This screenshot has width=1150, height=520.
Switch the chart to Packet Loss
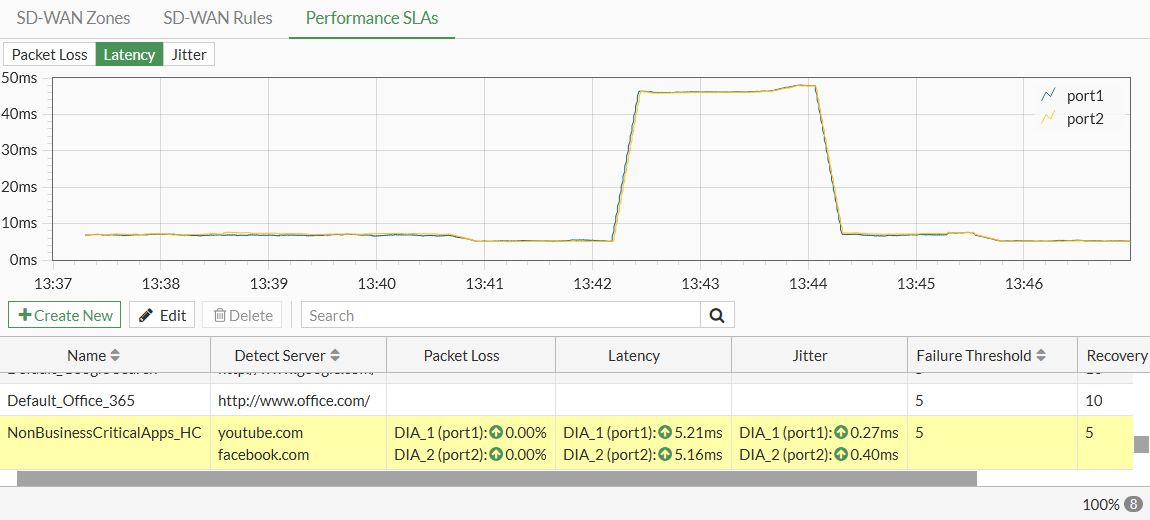(x=50, y=54)
